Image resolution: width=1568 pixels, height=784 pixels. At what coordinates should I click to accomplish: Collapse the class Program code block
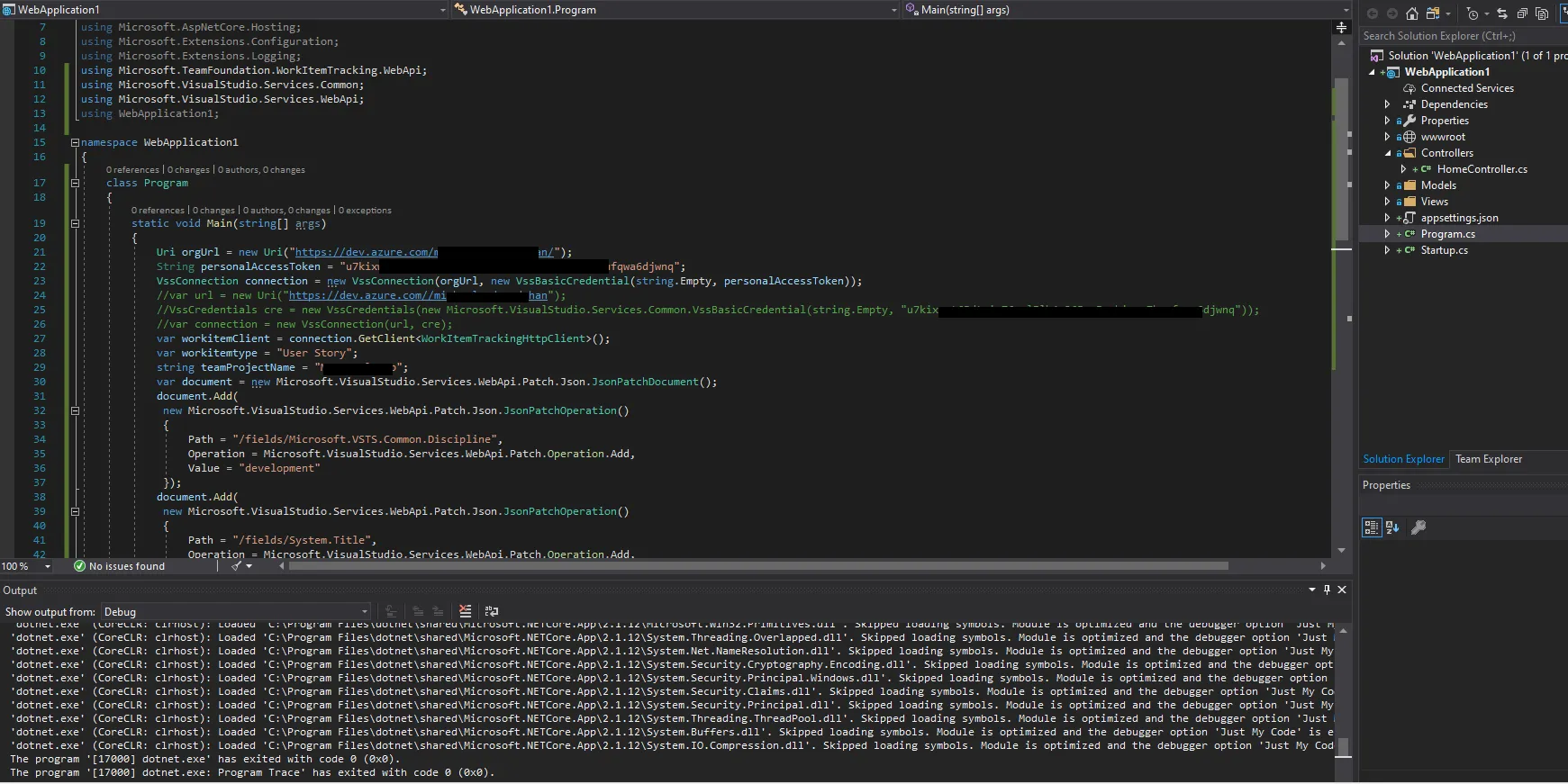point(75,183)
